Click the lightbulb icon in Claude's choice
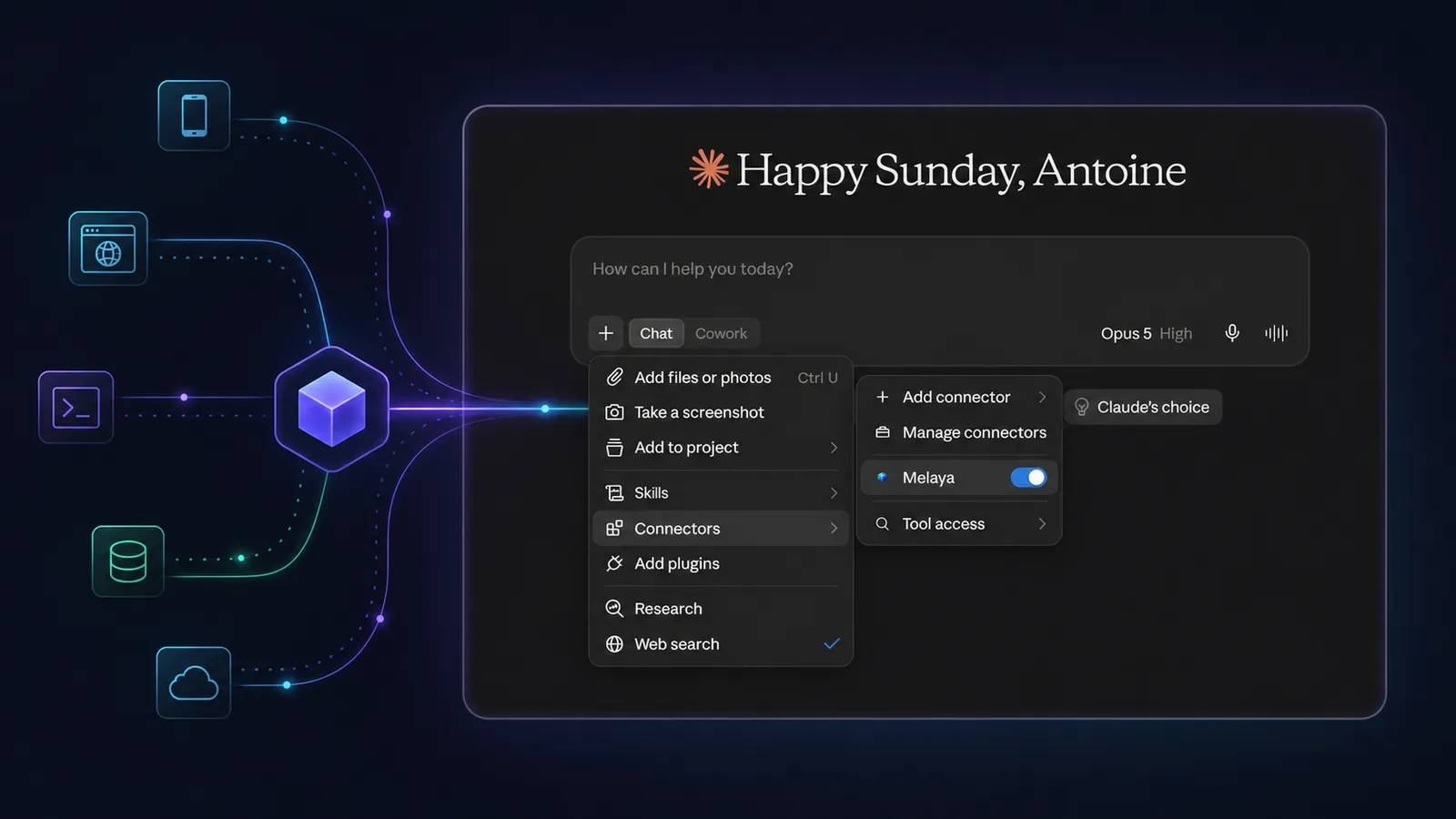Screen dimensions: 1456x819 pos(1081,407)
